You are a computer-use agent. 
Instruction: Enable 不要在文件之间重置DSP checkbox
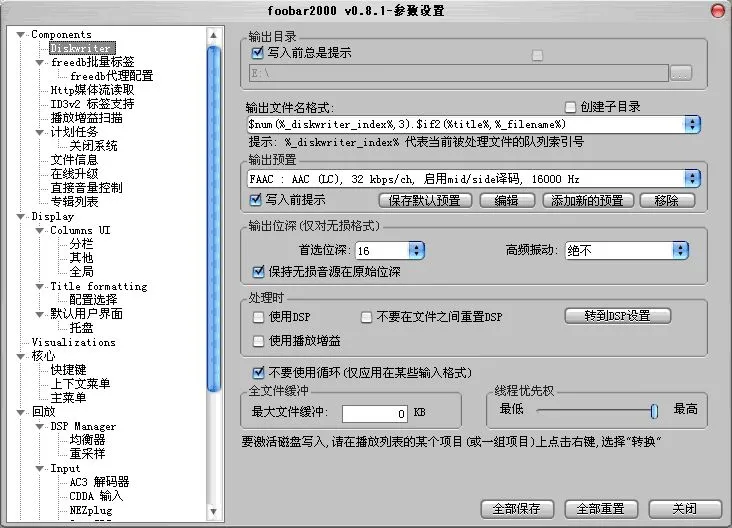coord(366,317)
